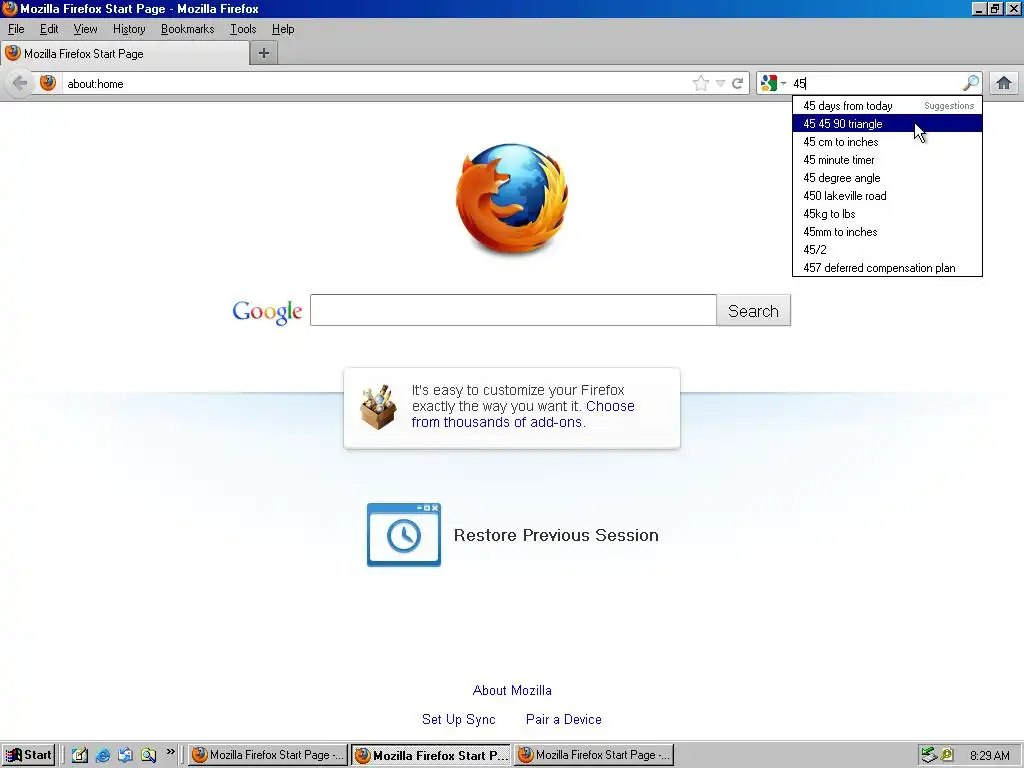Choose suggestion "45kg to lbs"
Viewport: 1024px width, 768px height.
coord(887,214)
